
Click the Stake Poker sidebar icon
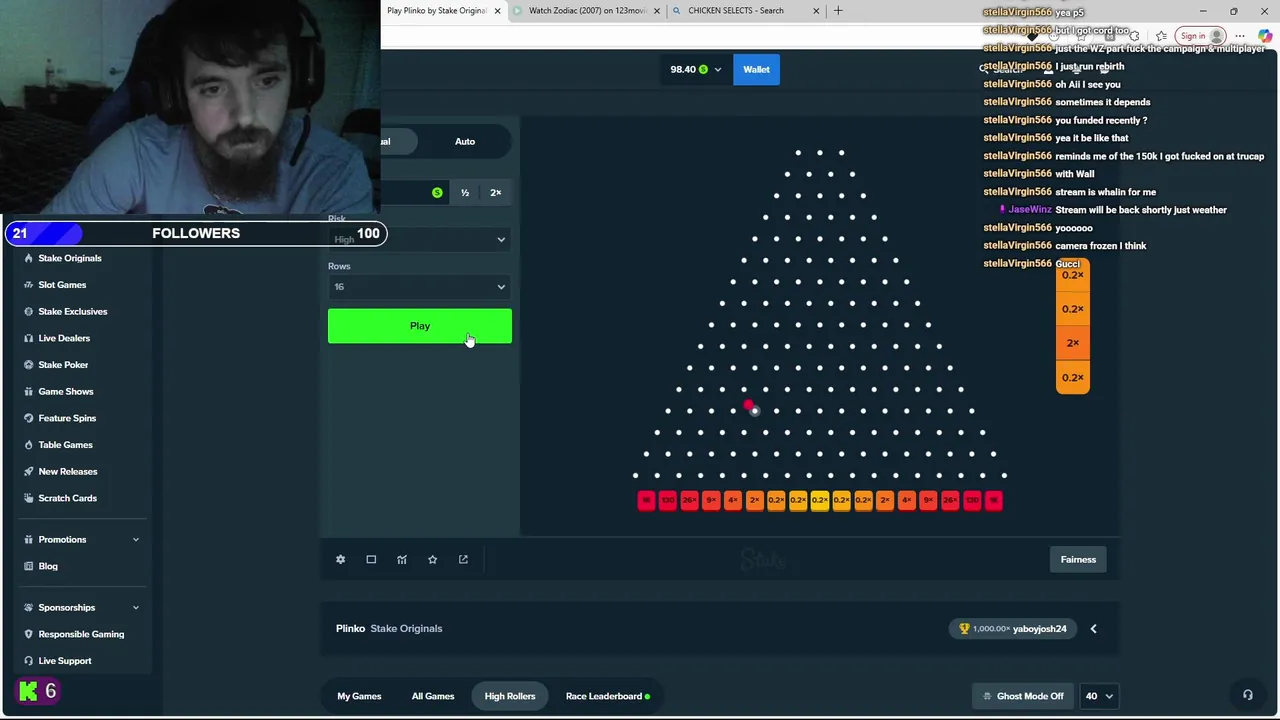tap(28, 365)
